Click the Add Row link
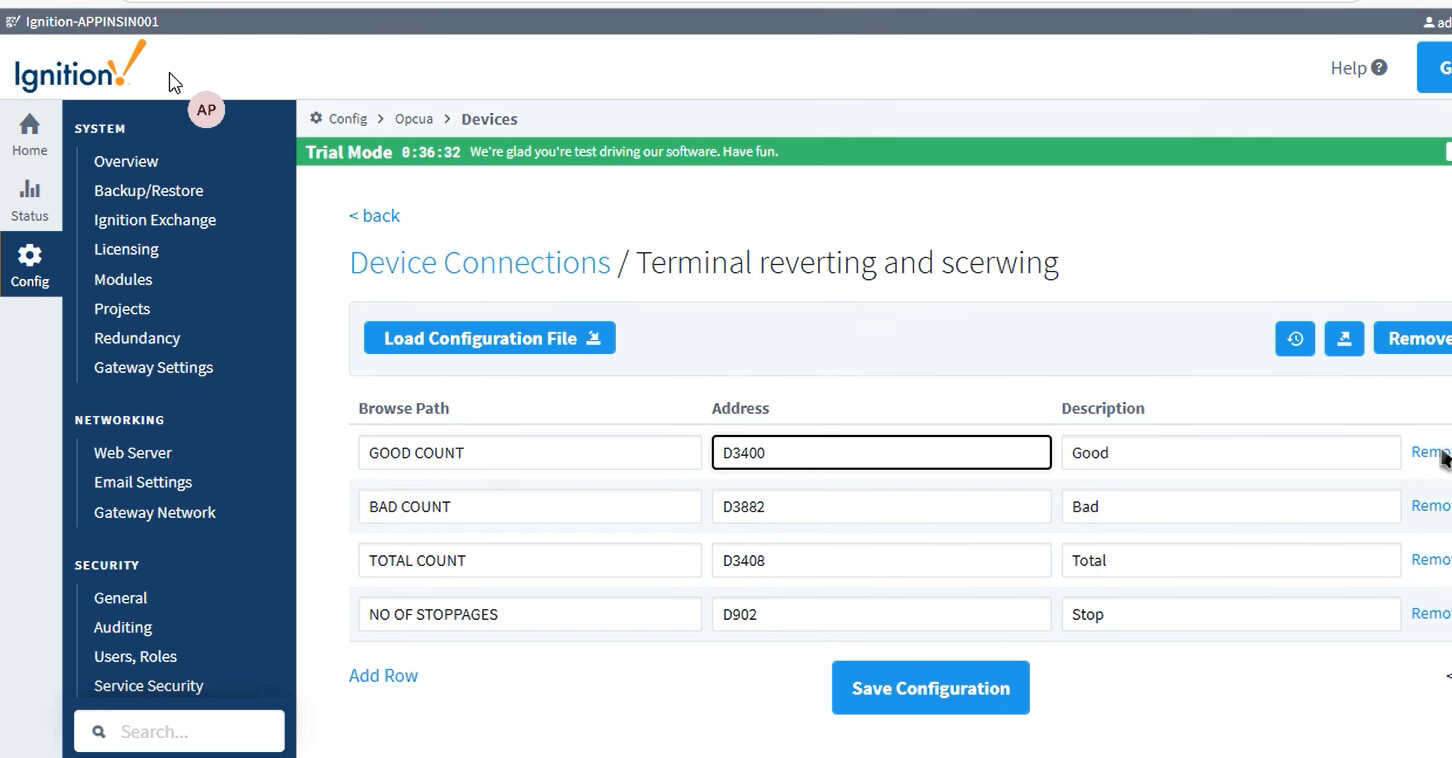Viewport: 1452px width, 758px height. (x=383, y=676)
